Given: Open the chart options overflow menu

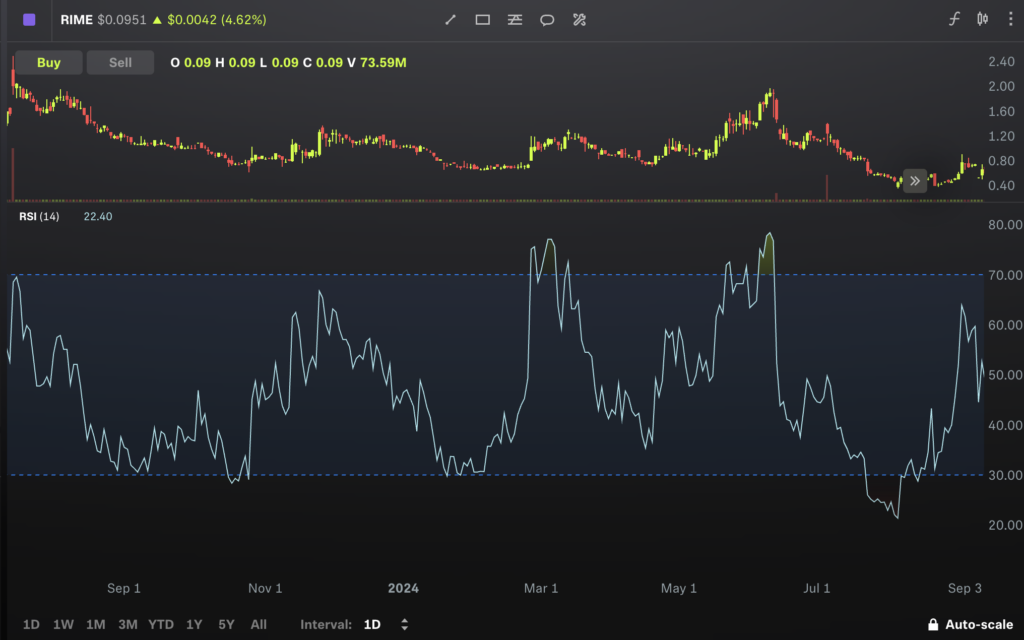Looking at the screenshot, I should tap(1012, 16).
